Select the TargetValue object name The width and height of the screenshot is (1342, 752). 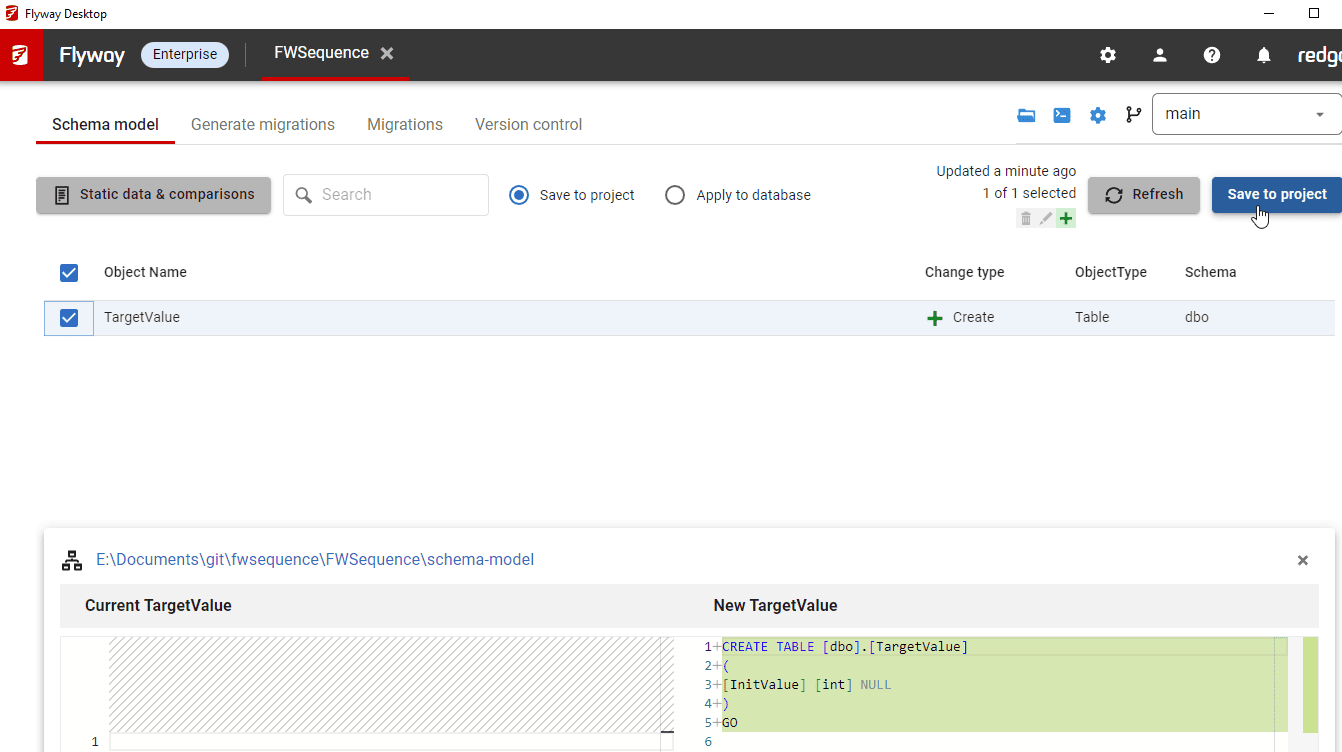coord(142,317)
